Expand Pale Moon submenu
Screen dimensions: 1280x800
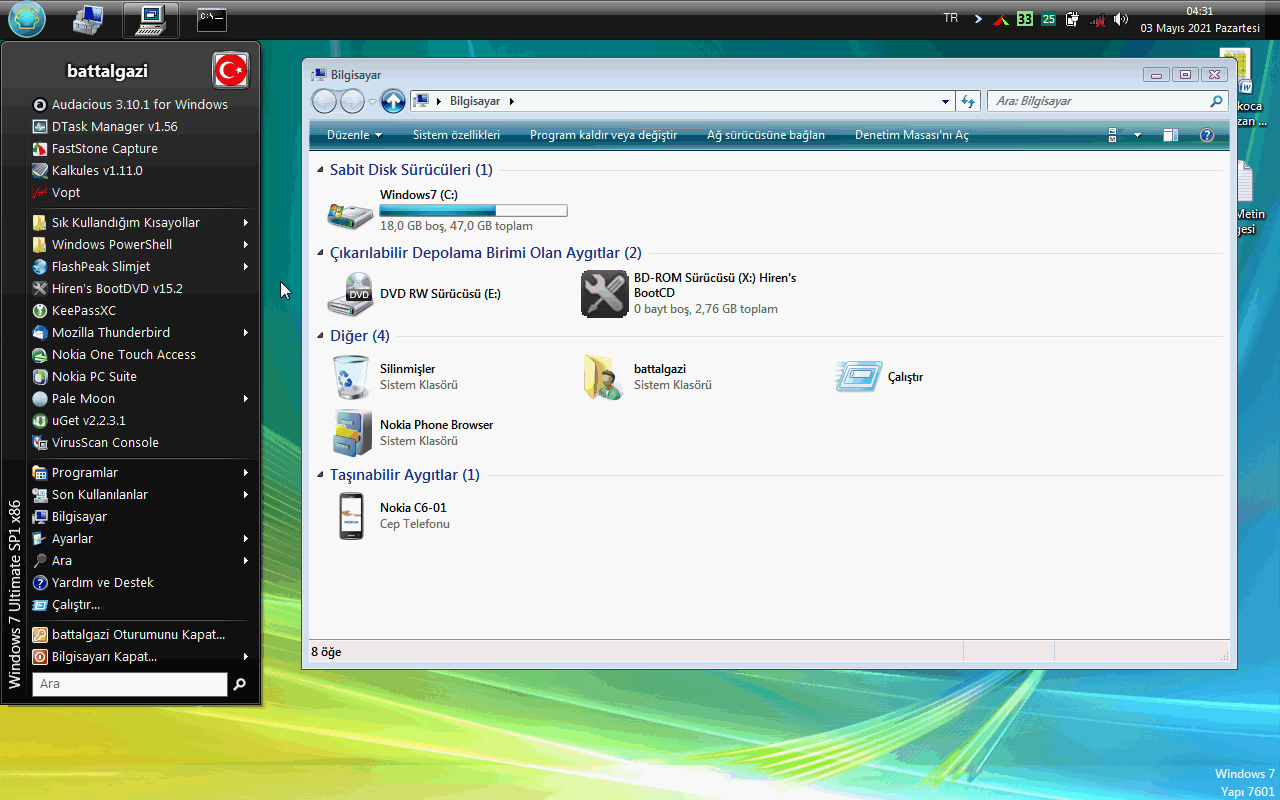tap(140, 398)
